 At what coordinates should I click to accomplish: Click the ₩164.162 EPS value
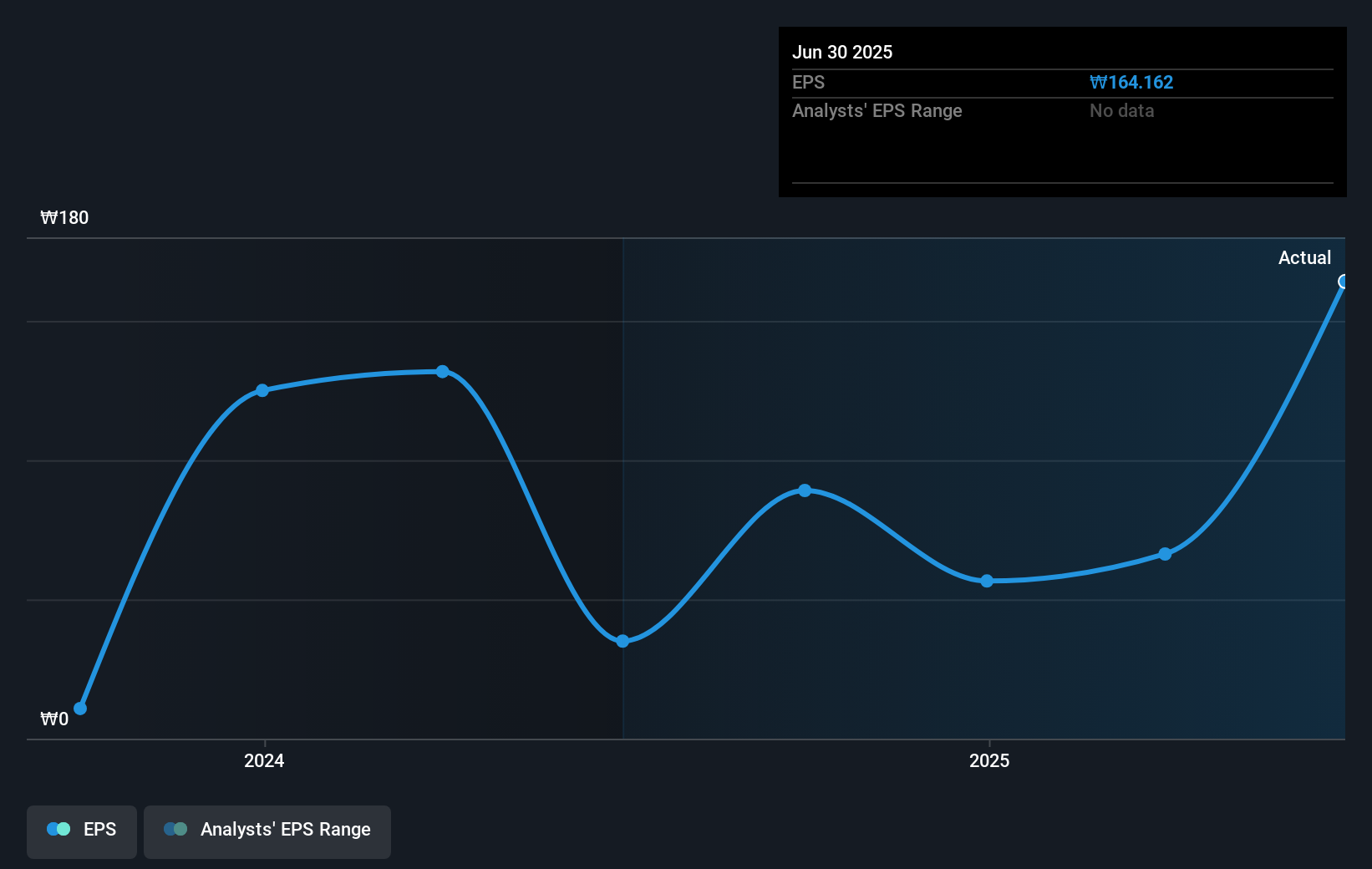tap(1132, 82)
